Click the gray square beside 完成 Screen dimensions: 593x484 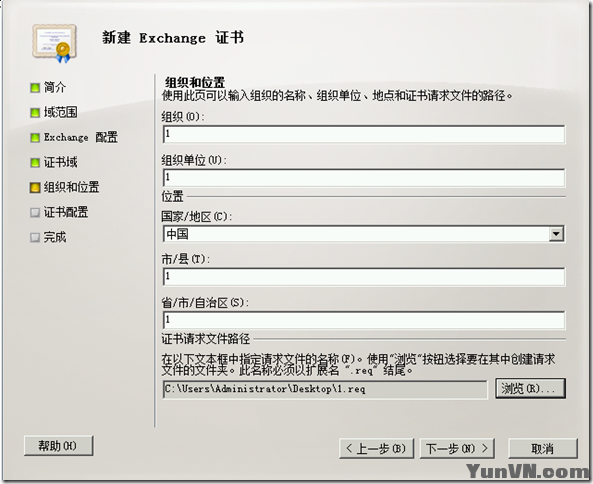35,237
